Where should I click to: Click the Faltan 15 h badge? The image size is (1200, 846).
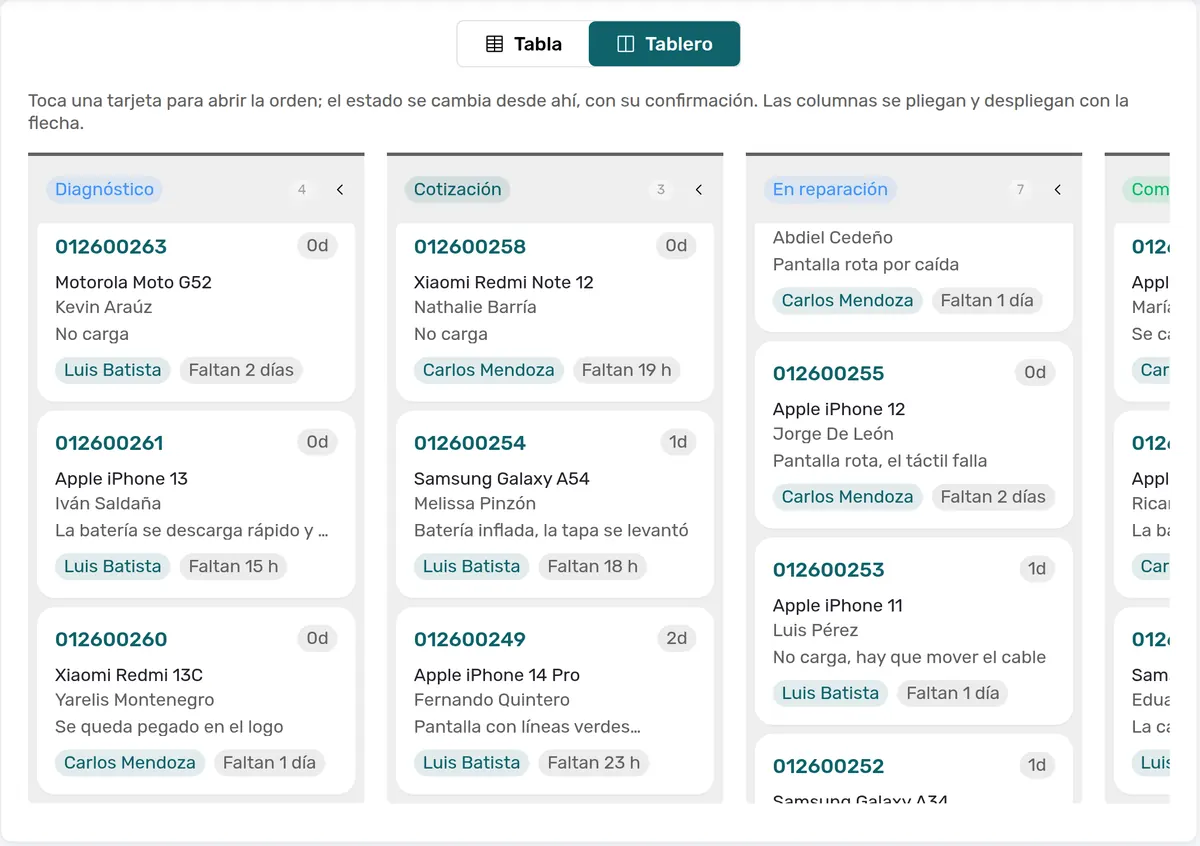pos(234,566)
